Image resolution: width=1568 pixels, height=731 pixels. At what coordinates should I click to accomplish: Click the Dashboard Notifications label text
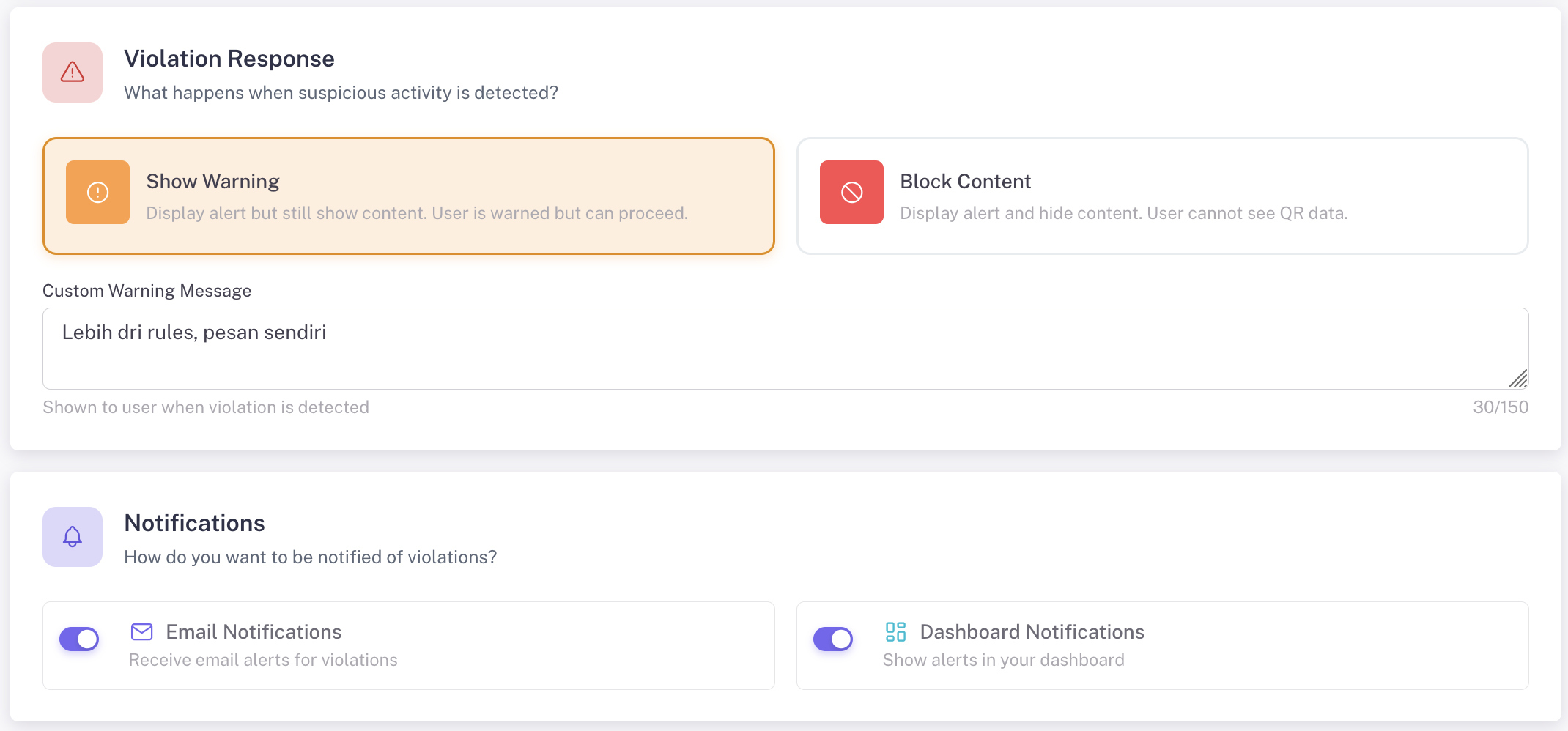tap(1032, 632)
